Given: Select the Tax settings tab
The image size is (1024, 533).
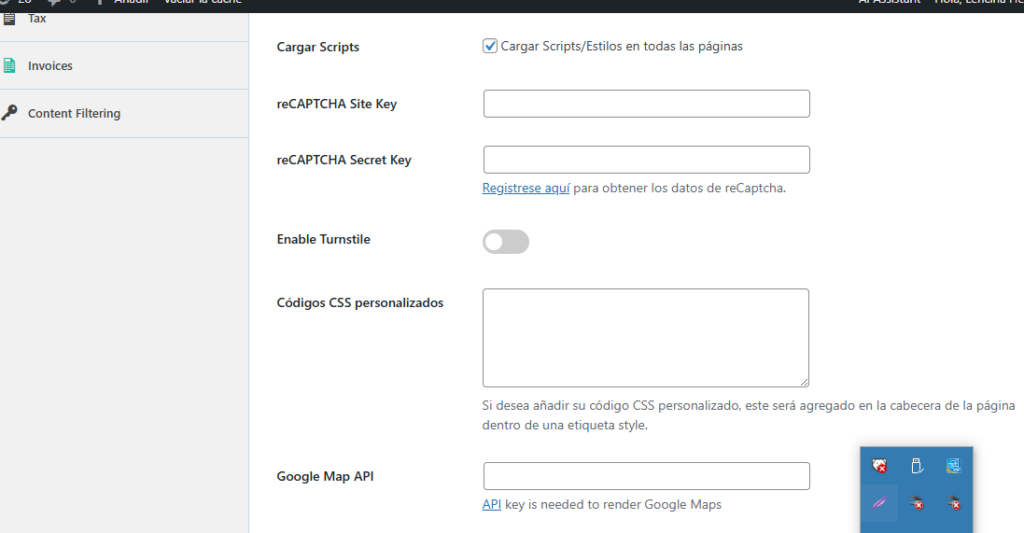Looking at the screenshot, I should (x=37, y=19).
